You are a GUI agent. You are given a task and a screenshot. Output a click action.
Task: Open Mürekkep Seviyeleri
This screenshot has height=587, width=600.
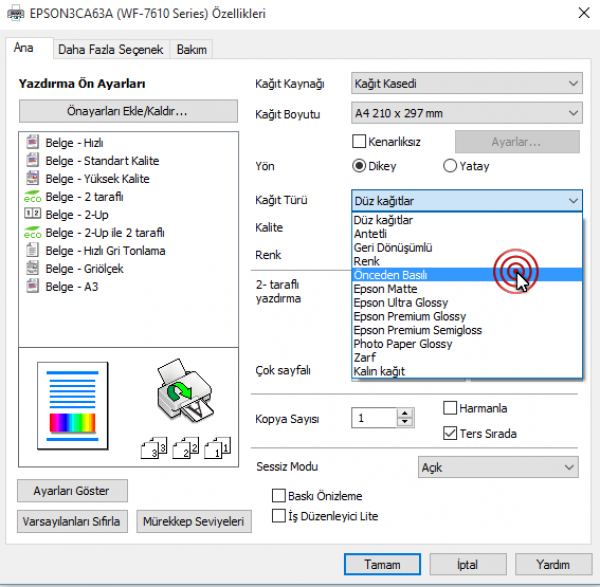(x=194, y=521)
